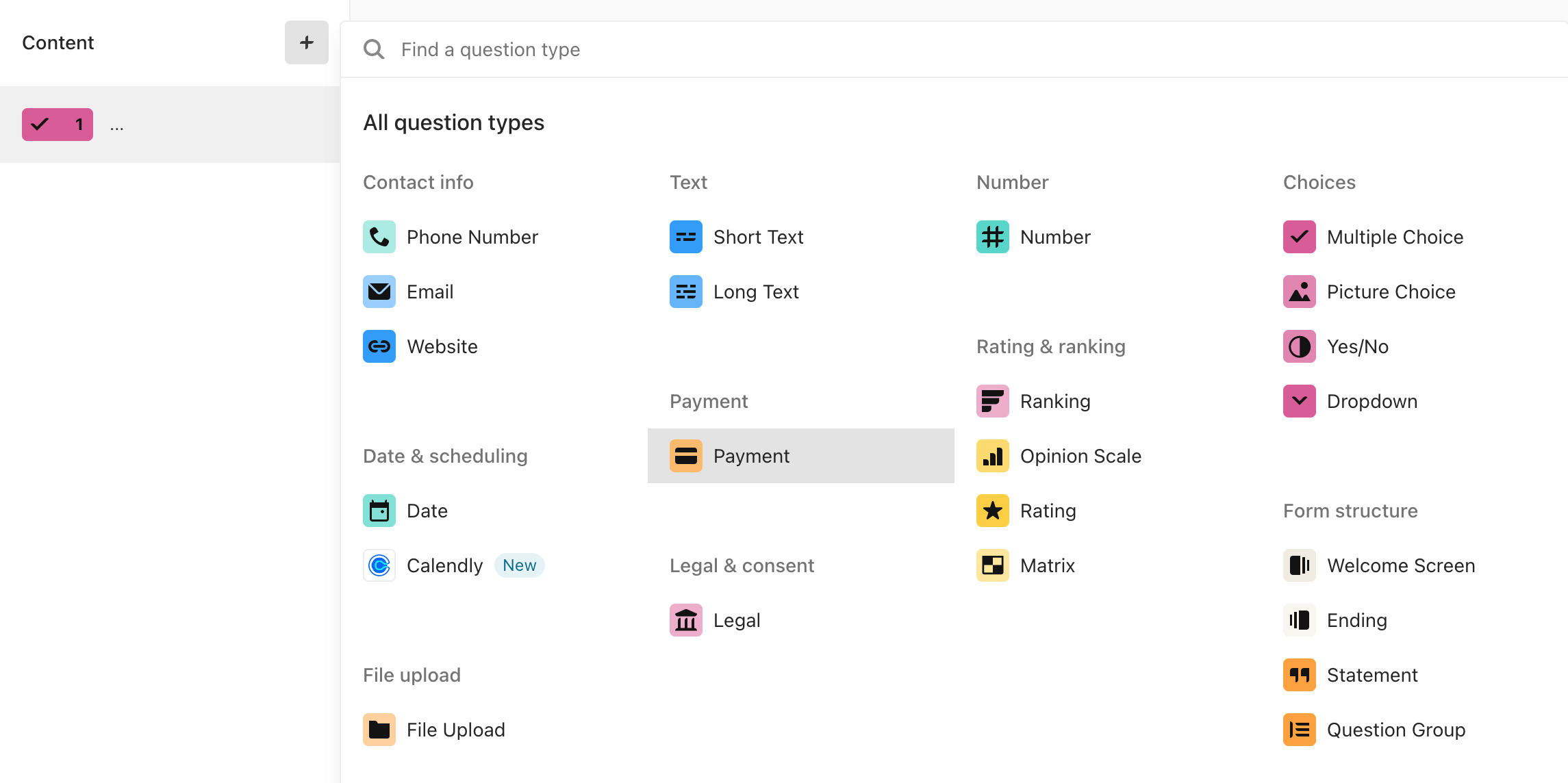Select the Welcome Screen icon
Image resolution: width=1568 pixels, height=783 pixels.
click(1299, 565)
